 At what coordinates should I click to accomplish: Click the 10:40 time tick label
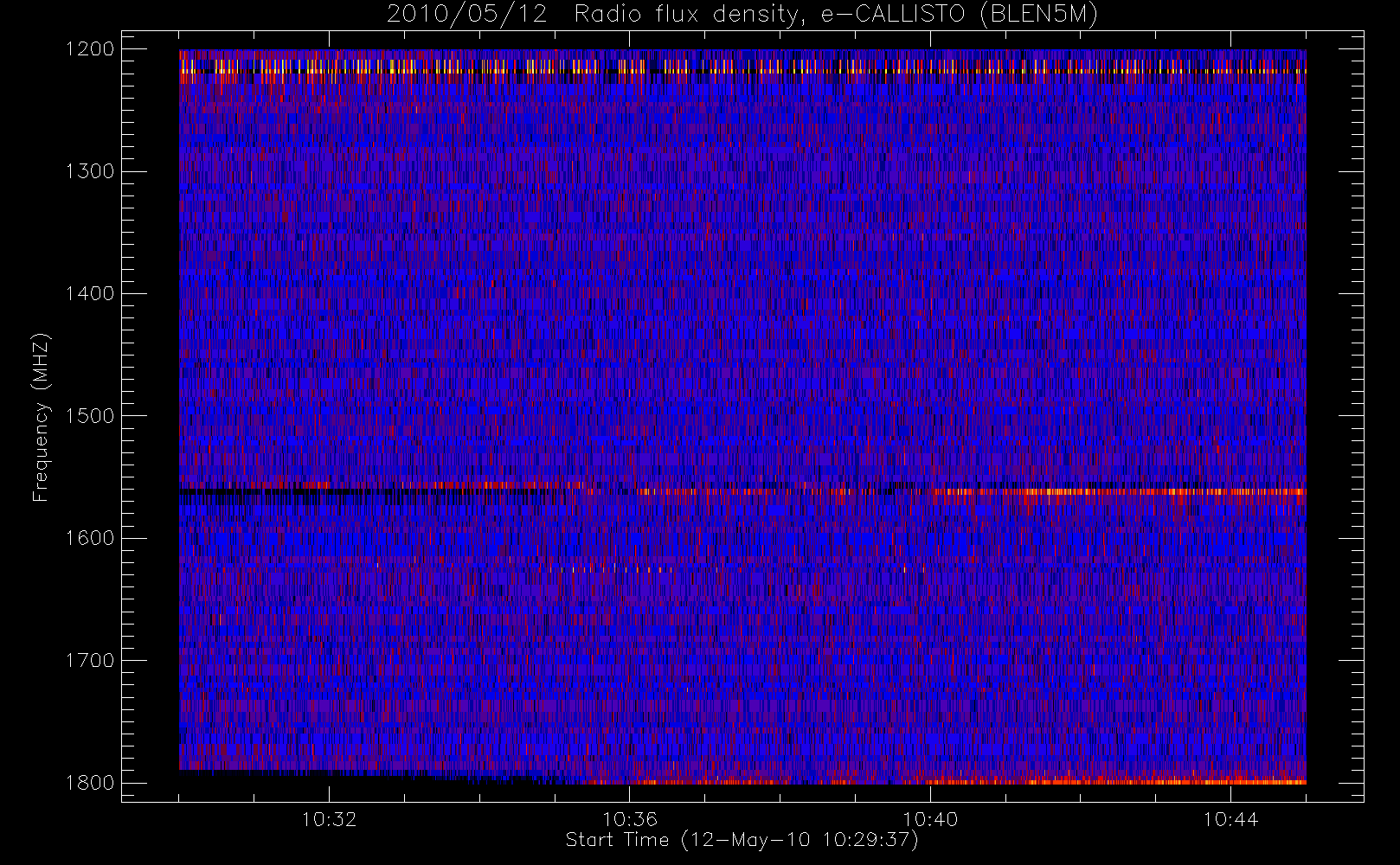click(930, 819)
